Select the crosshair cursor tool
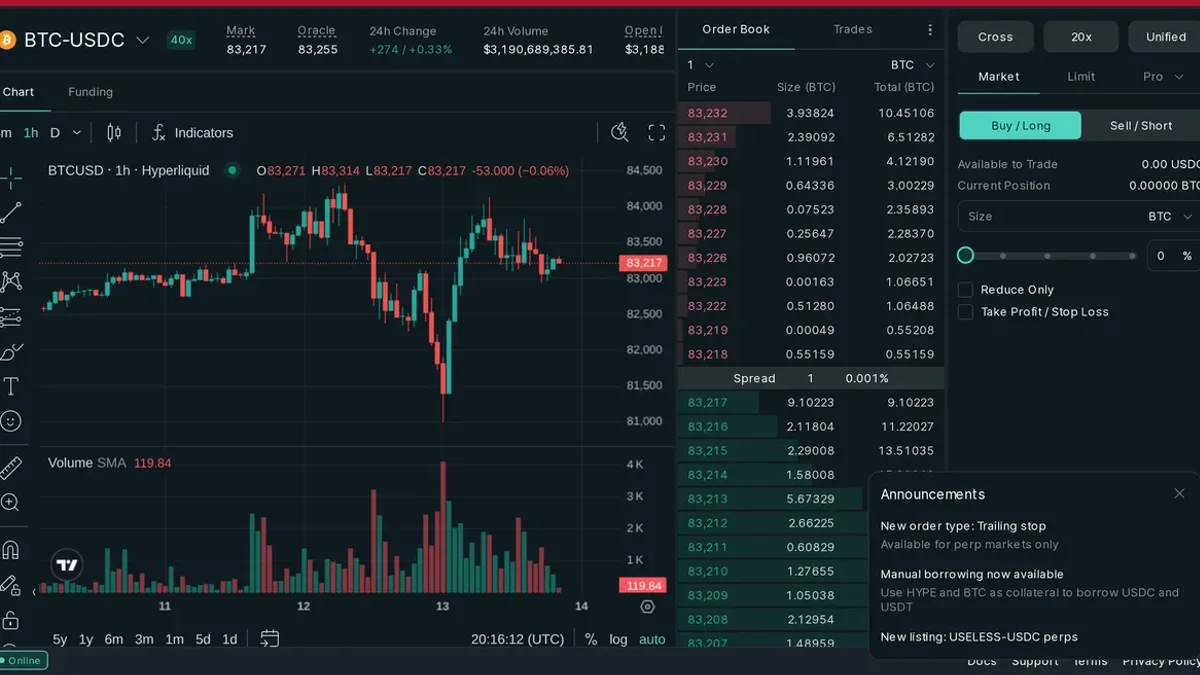The image size is (1200, 675). coord(11,178)
